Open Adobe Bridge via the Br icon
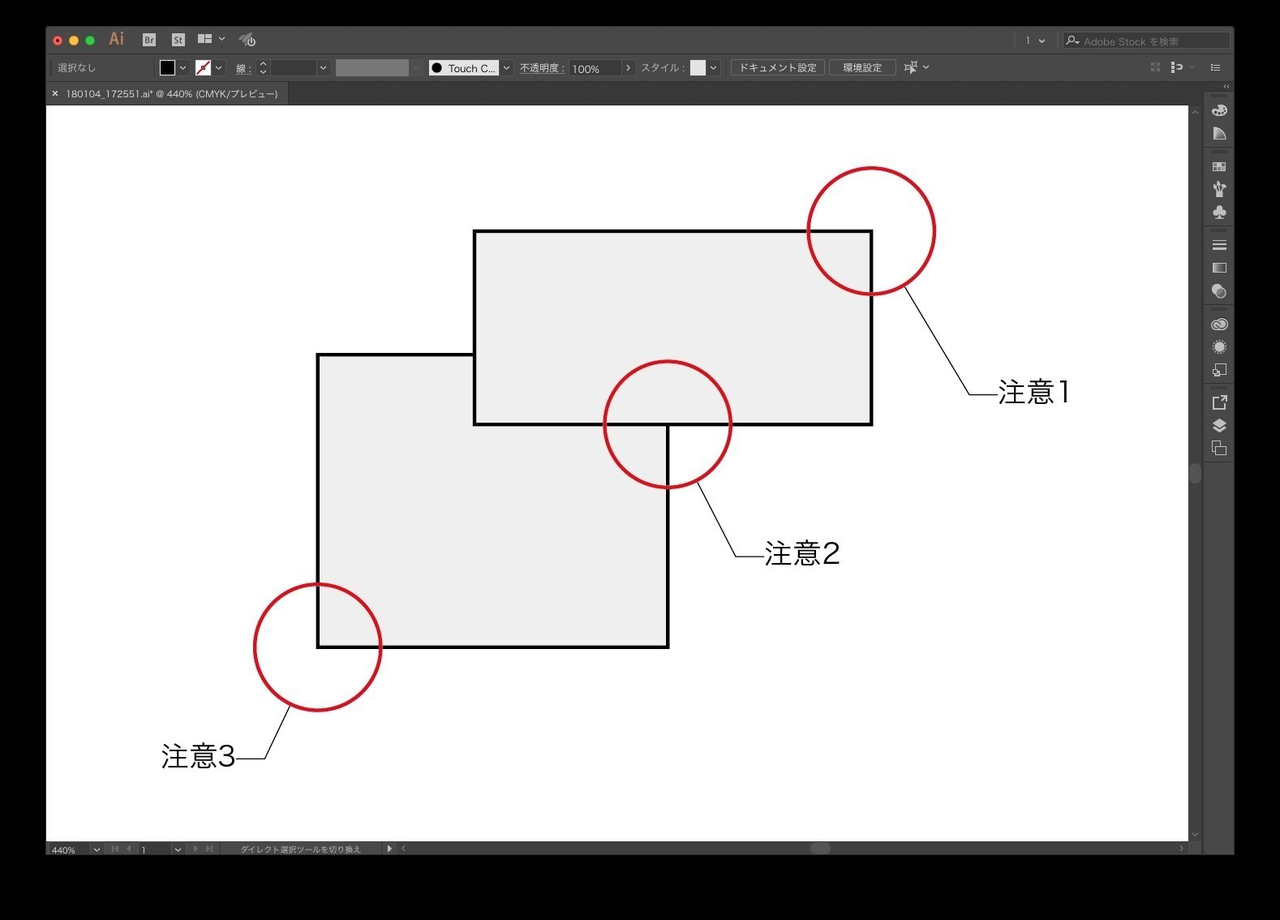 point(149,40)
